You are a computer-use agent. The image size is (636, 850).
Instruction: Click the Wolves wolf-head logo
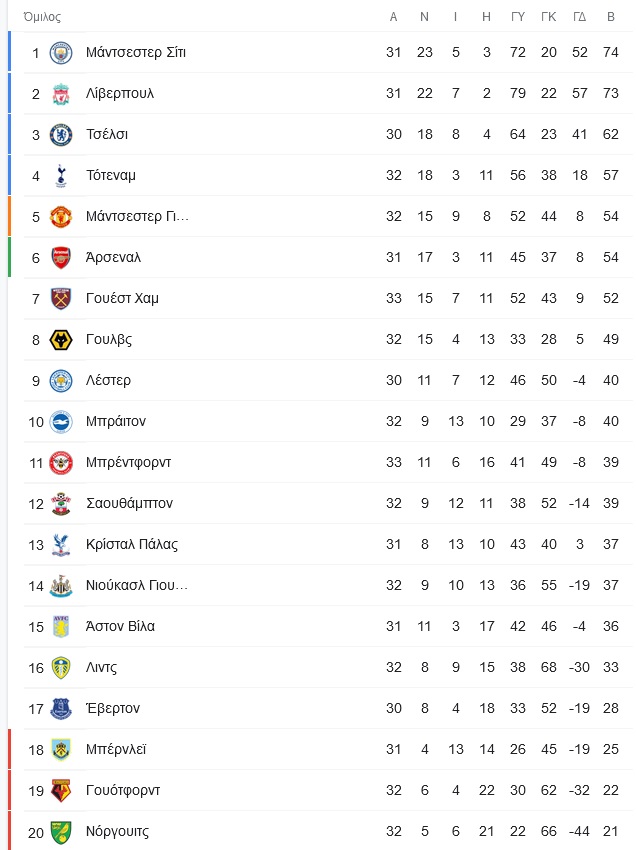(61, 340)
